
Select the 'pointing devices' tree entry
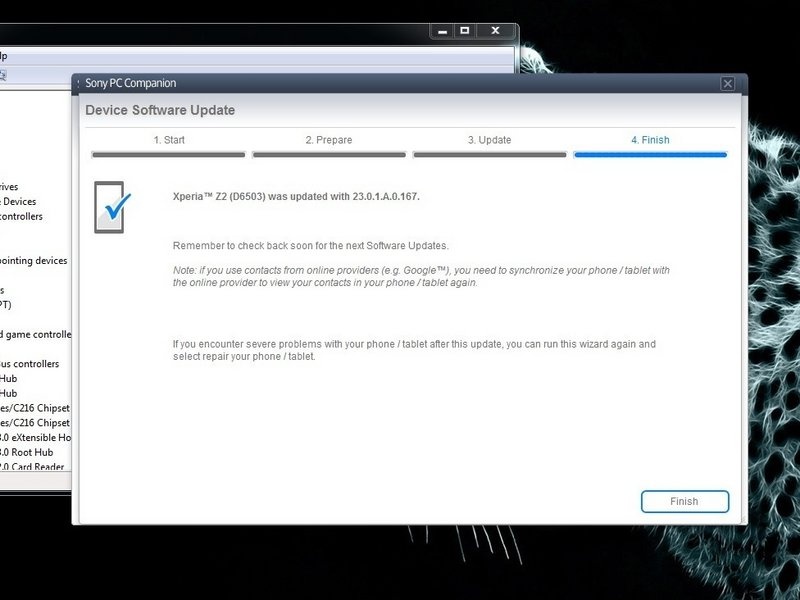[x=34, y=261]
